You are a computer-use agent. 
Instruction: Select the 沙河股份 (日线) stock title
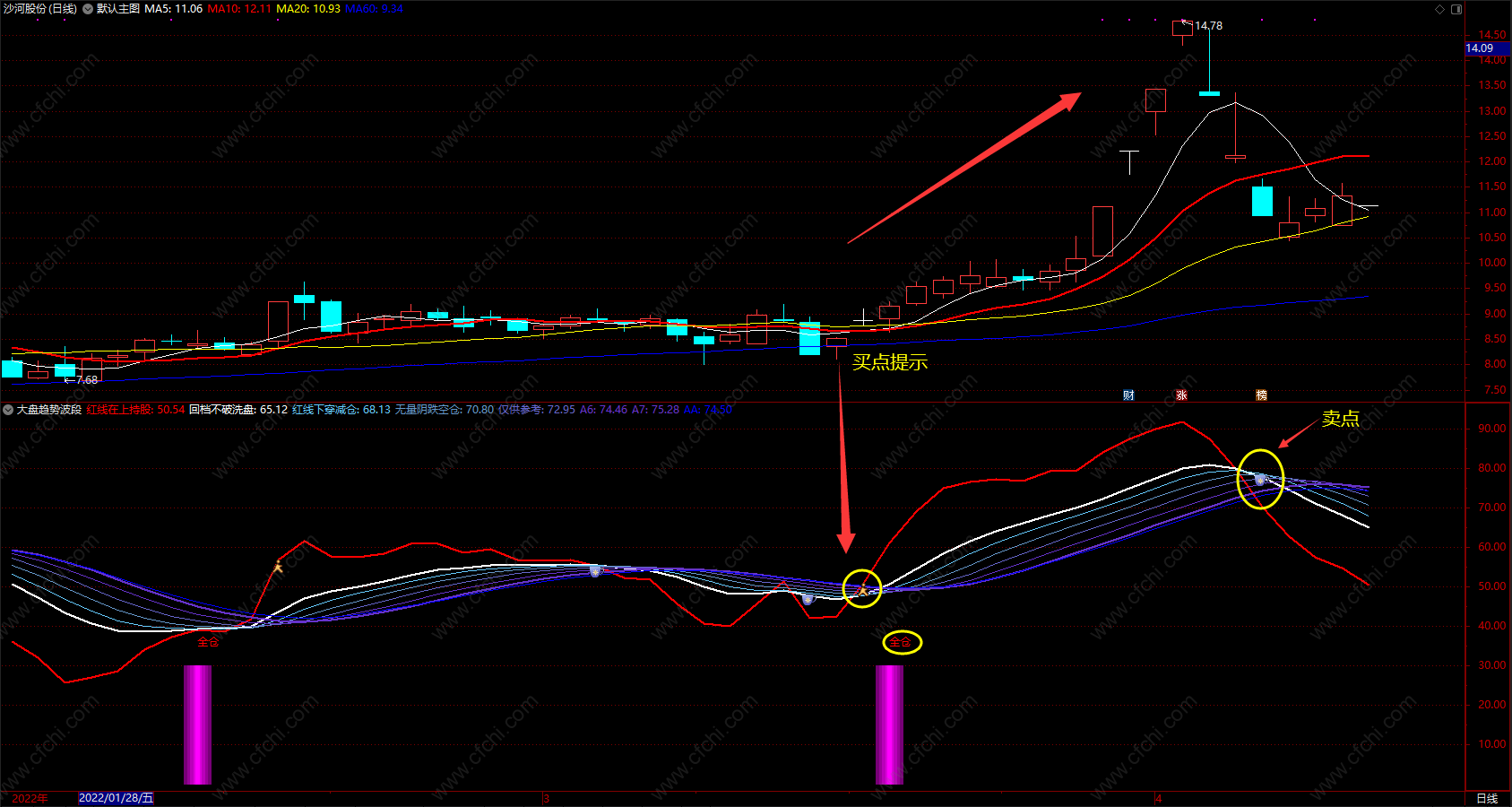(x=40, y=9)
